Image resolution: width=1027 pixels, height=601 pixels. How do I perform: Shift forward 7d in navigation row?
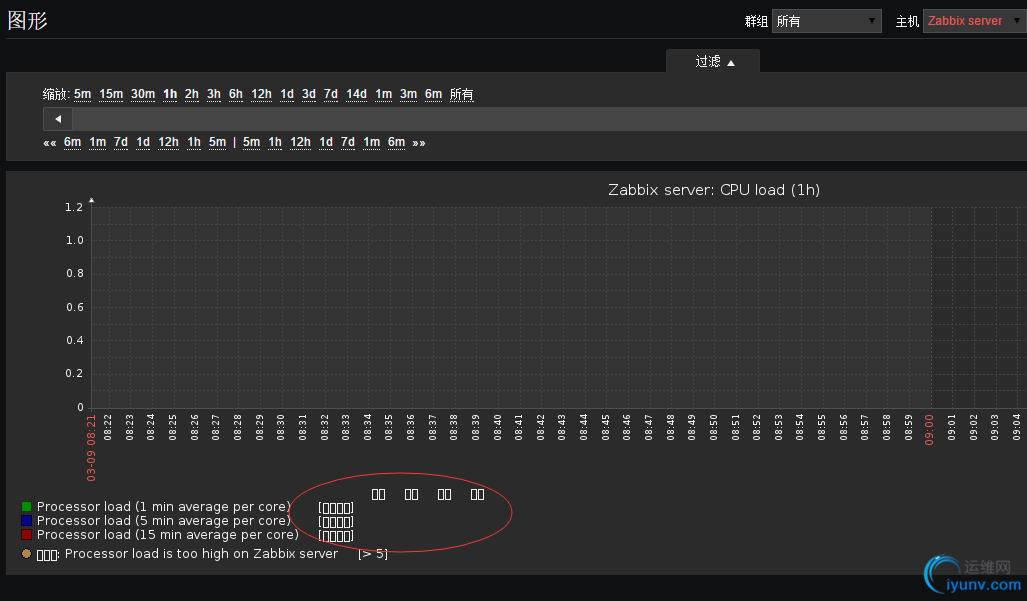[348, 142]
